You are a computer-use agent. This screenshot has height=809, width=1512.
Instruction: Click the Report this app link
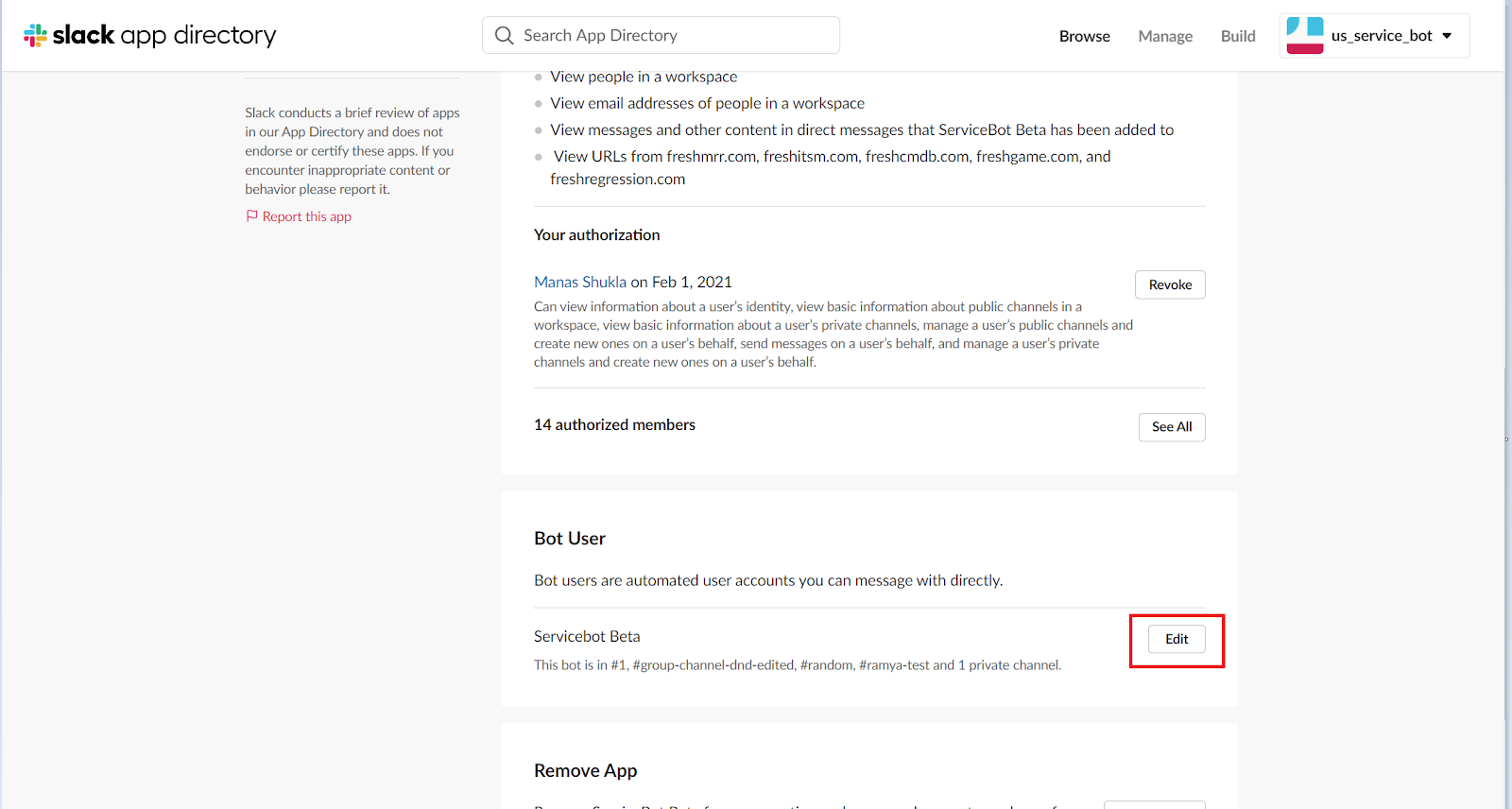pos(307,216)
